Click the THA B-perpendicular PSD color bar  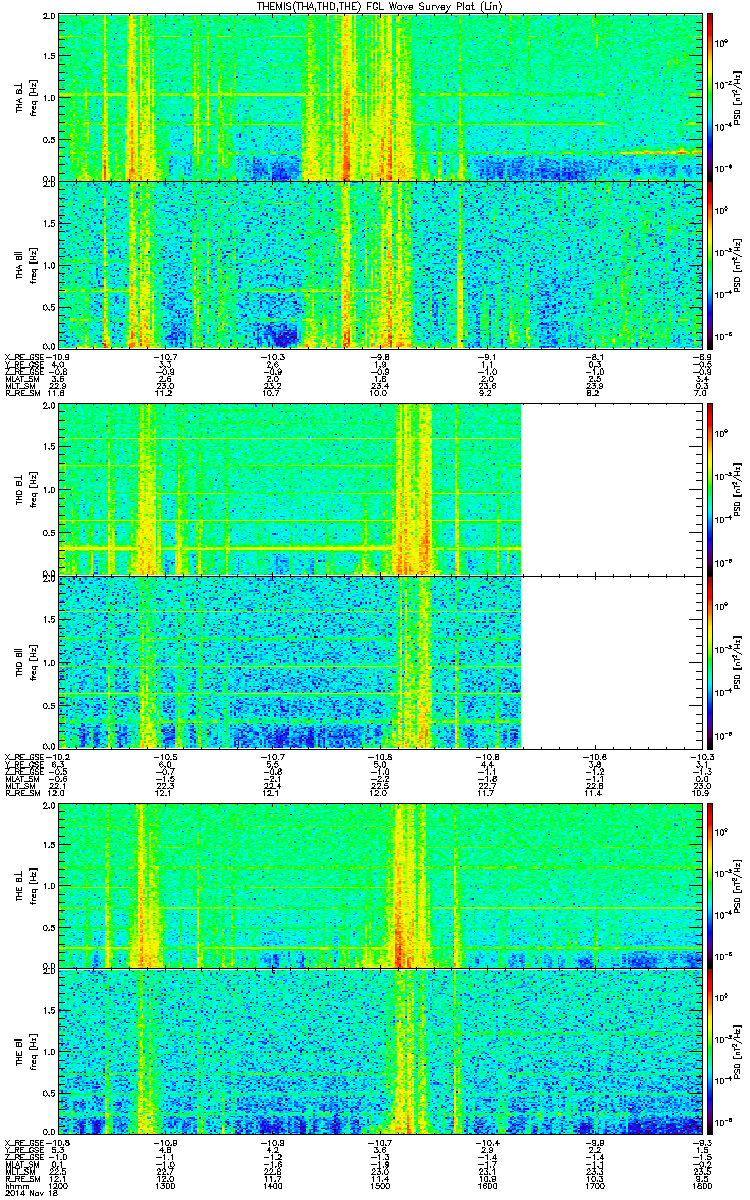click(x=709, y=97)
